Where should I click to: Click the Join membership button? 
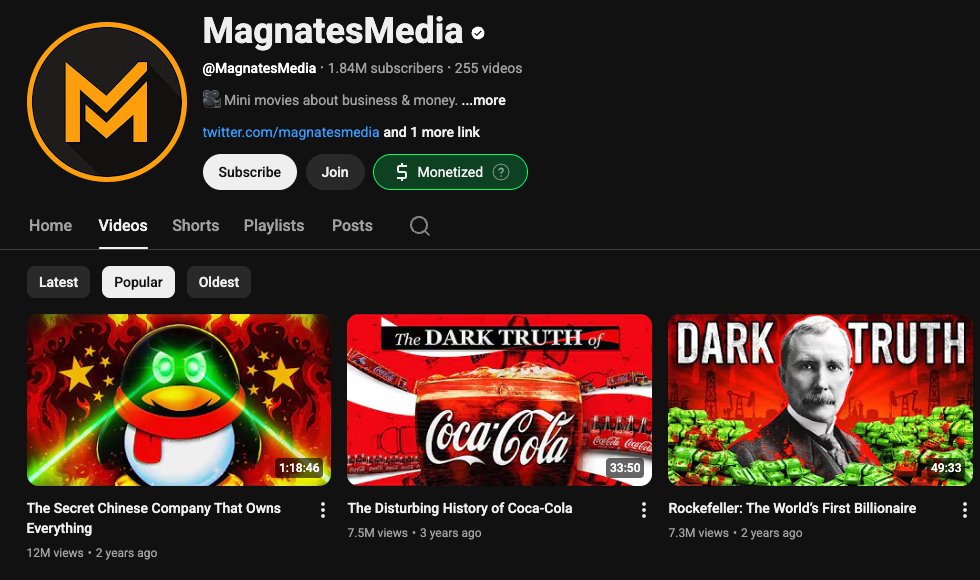335,172
